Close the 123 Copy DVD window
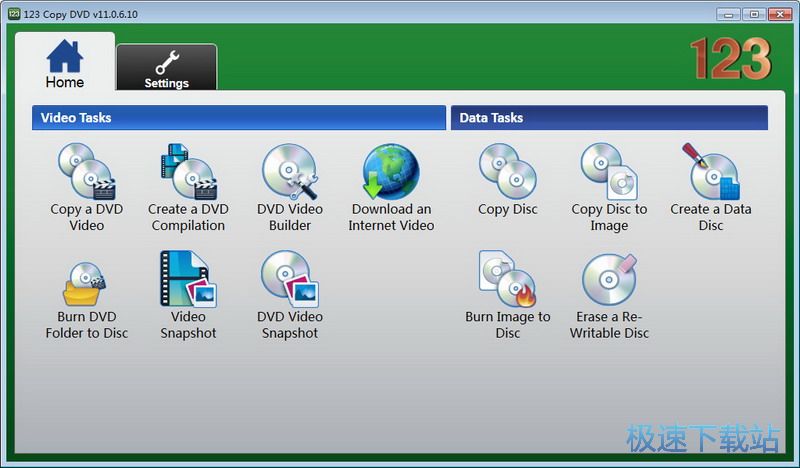Image resolution: width=800 pixels, height=468 pixels. point(778,13)
